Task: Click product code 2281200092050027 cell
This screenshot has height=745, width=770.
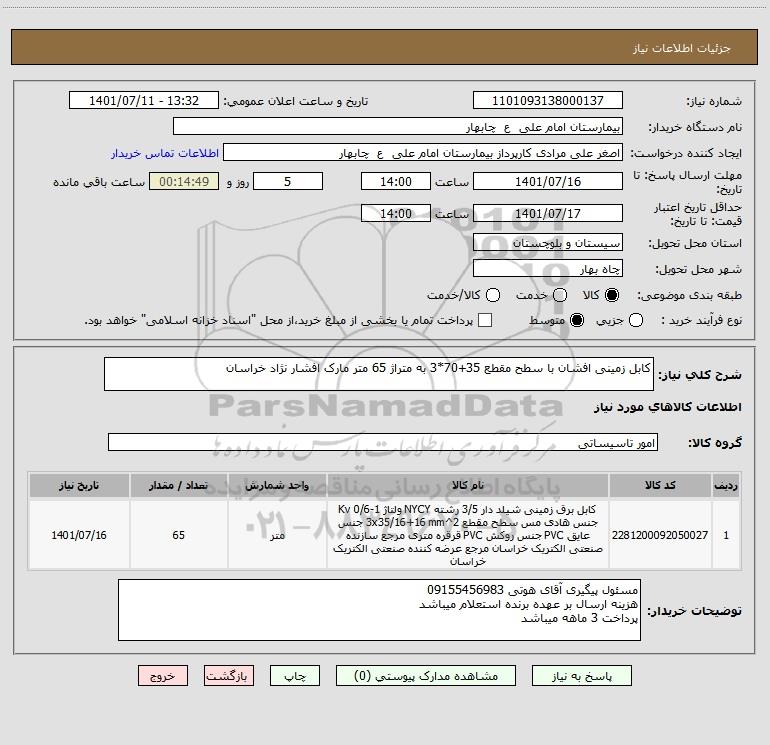Action: click(x=660, y=535)
